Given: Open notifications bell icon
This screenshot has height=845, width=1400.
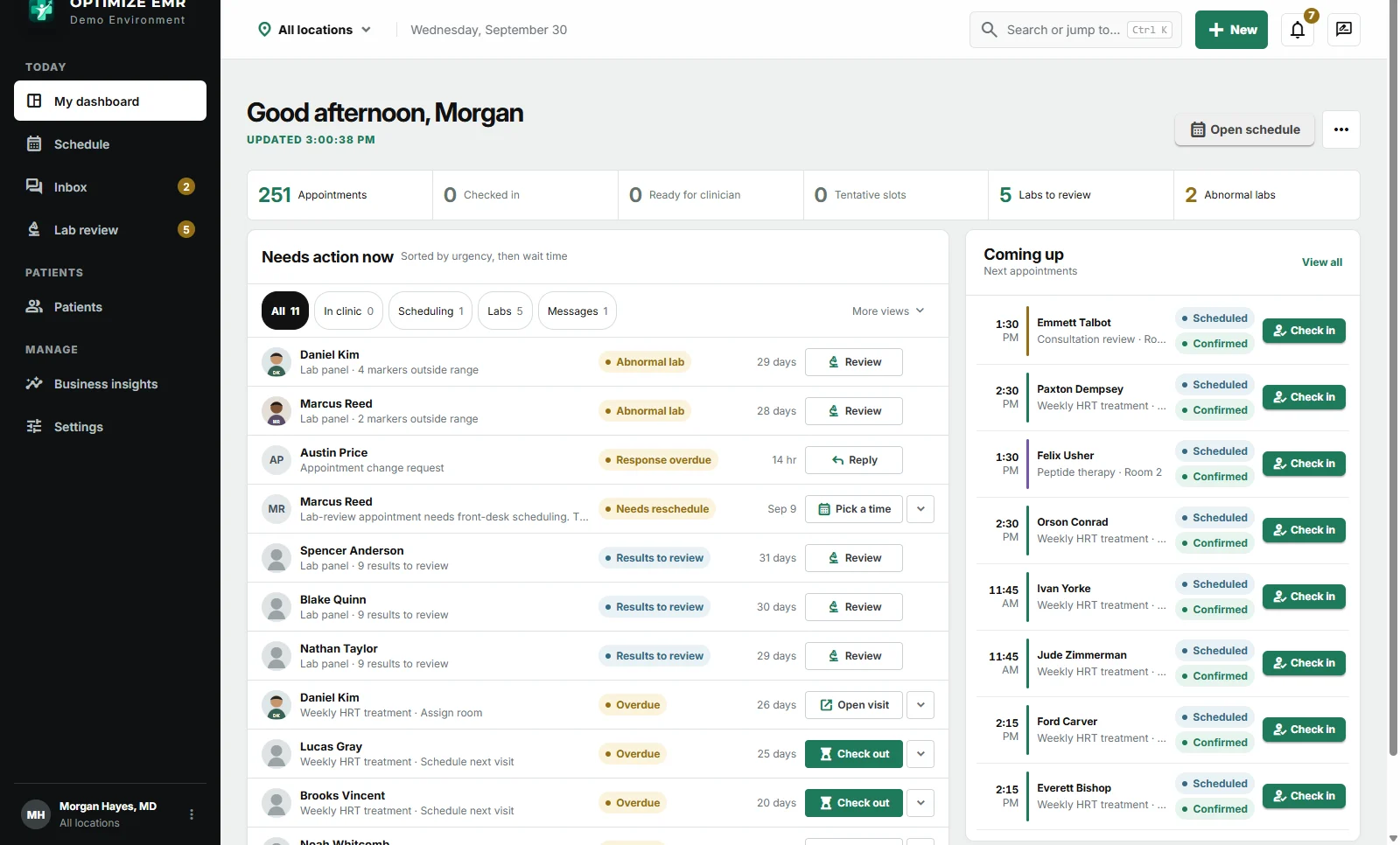Looking at the screenshot, I should [1298, 30].
